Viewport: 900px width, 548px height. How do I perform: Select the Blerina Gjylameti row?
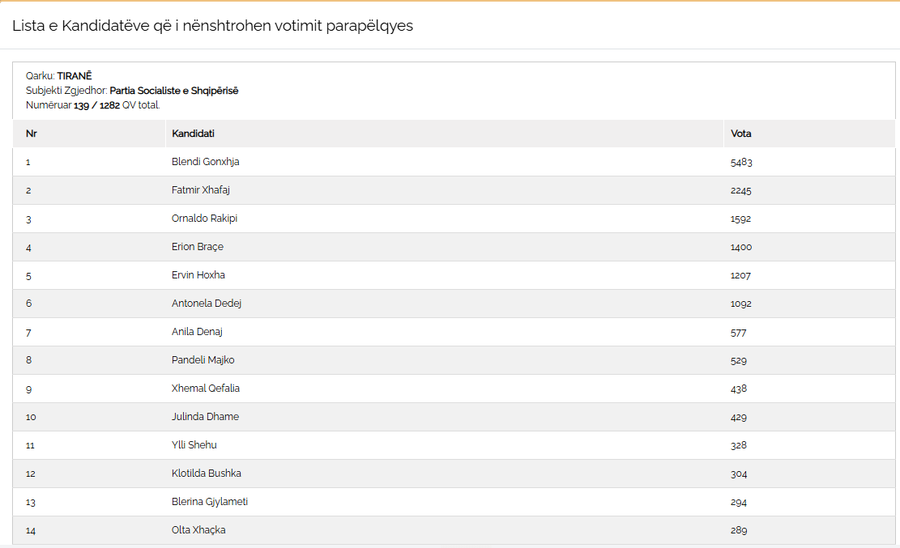click(x=453, y=502)
